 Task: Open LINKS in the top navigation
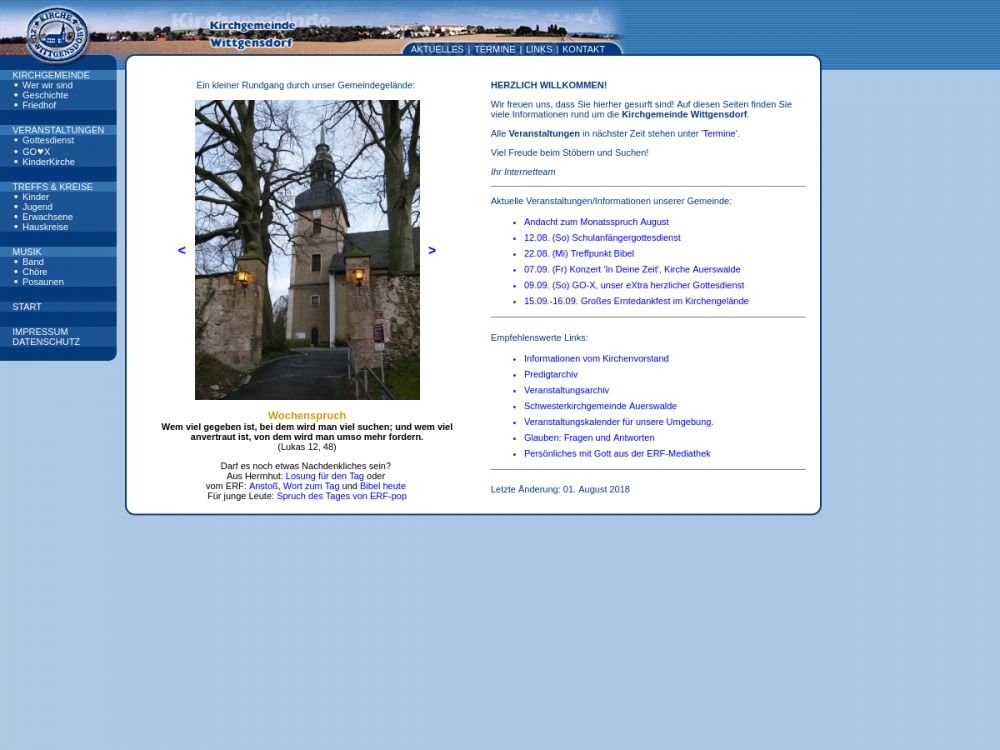tap(539, 49)
